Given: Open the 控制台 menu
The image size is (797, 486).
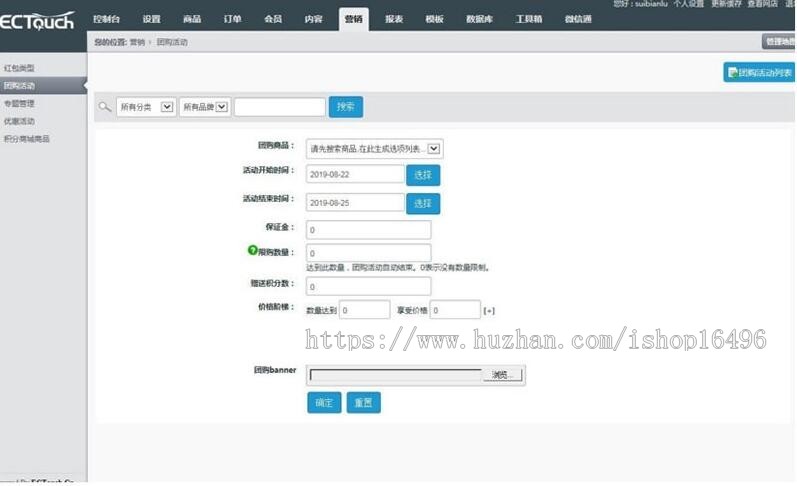Looking at the screenshot, I should pyautogui.click(x=106, y=19).
